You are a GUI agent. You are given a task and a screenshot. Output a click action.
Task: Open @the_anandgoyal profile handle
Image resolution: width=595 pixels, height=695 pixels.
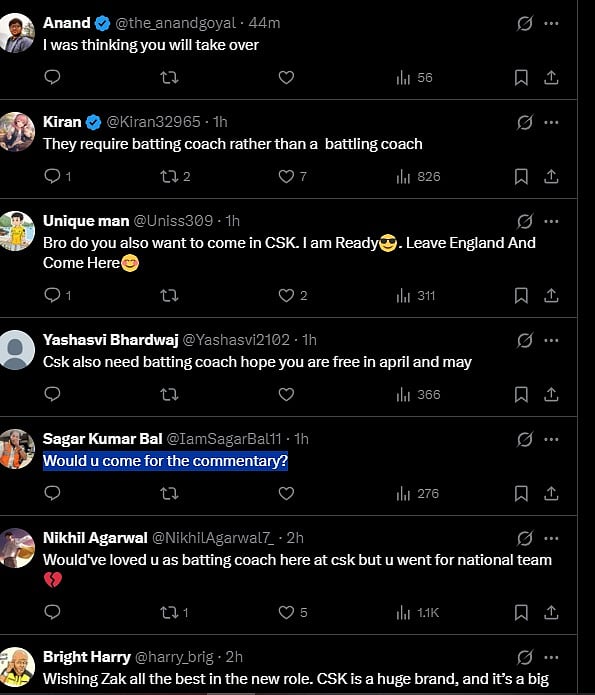pos(176,23)
